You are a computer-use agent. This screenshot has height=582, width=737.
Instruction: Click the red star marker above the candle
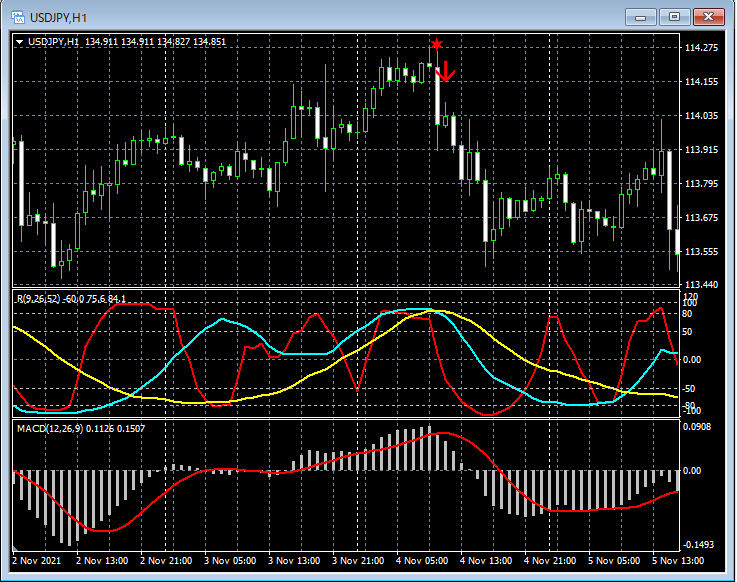pos(437,44)
